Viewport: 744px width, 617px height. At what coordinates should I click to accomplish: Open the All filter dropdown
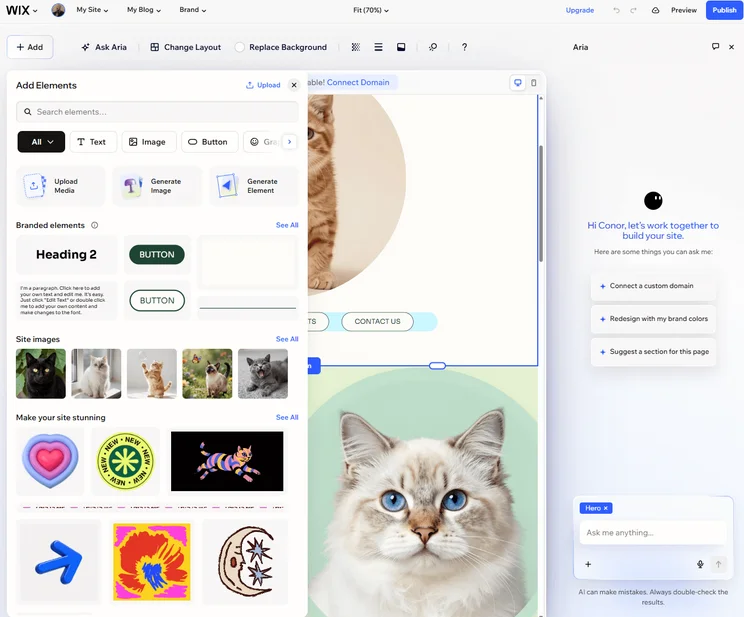(x=41, y=142)
